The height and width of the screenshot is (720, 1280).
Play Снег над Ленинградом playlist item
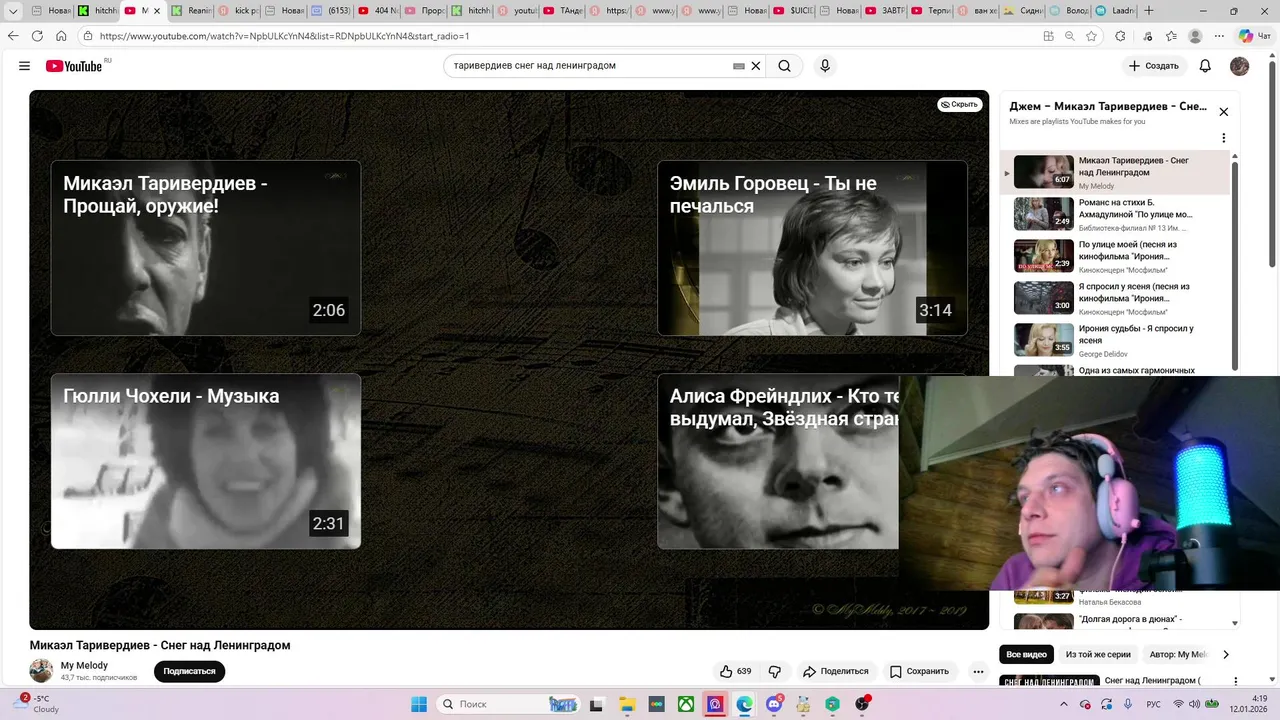[x=1115, y=172]
